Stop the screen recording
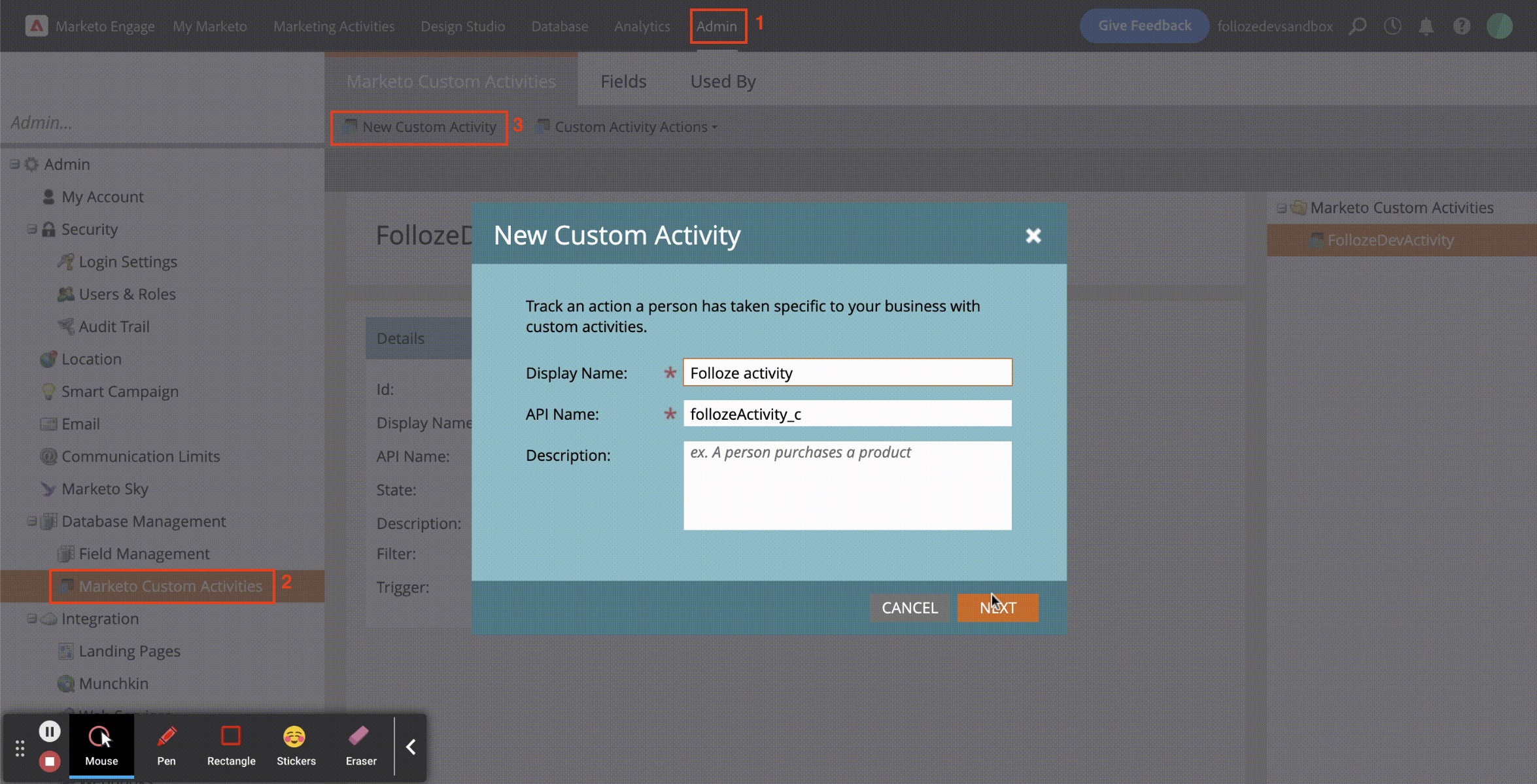1537x784 pixels. [50, 761]
